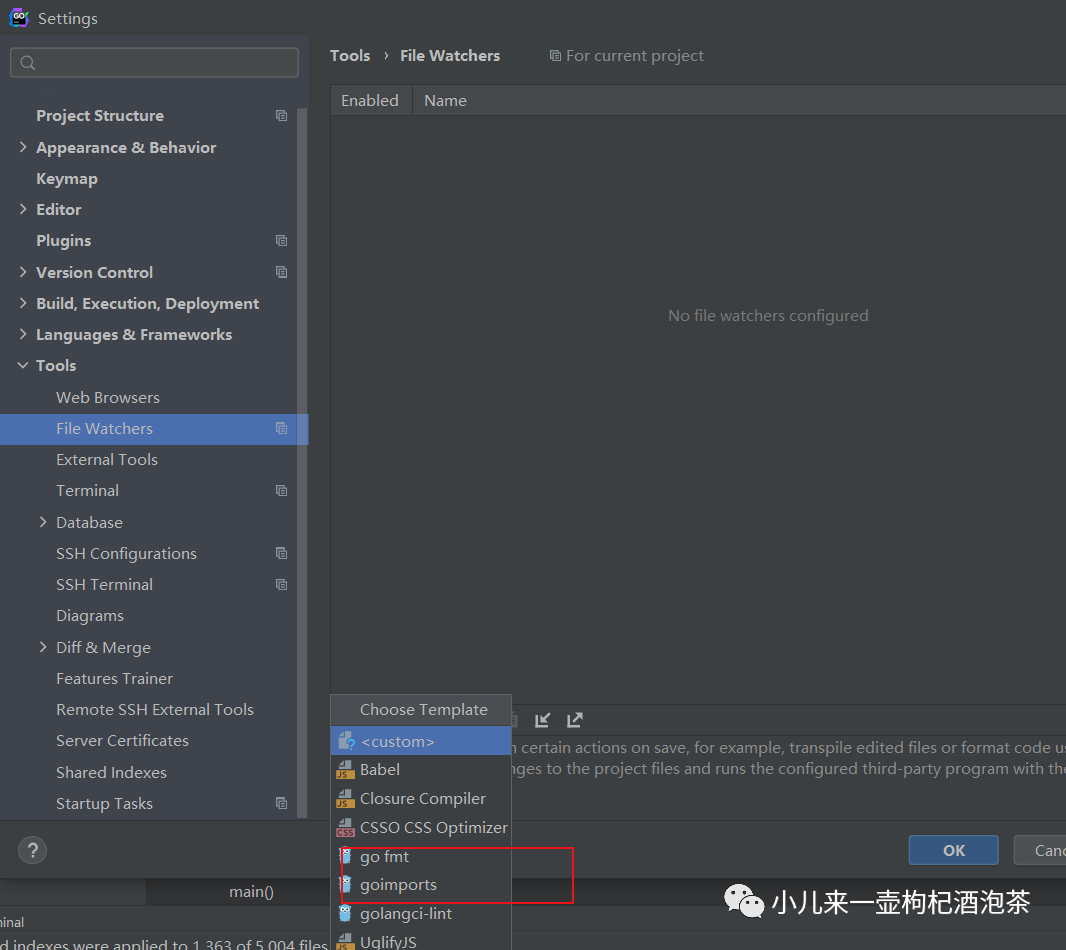
Task: Click the Enabled column header
Action: pyautogui.click(x=371, y=101)
